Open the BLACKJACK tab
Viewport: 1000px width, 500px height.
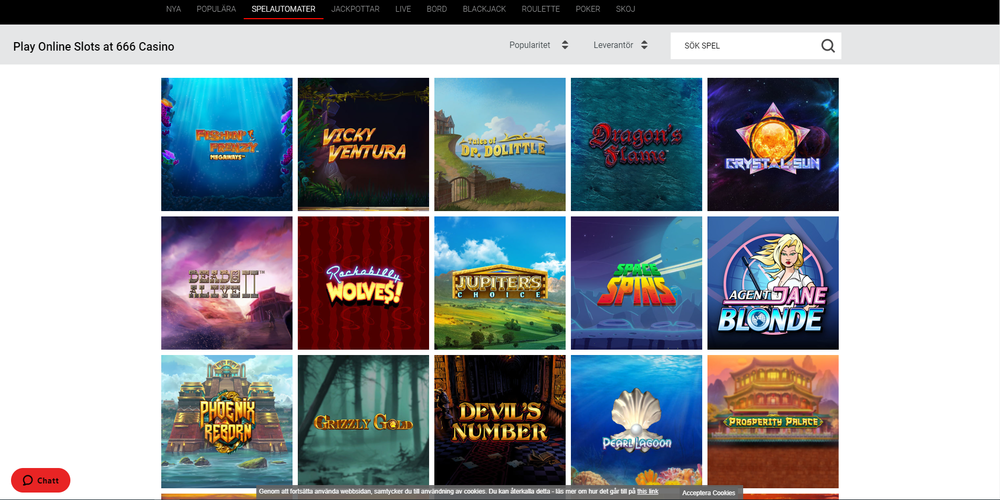pos(484,9)
